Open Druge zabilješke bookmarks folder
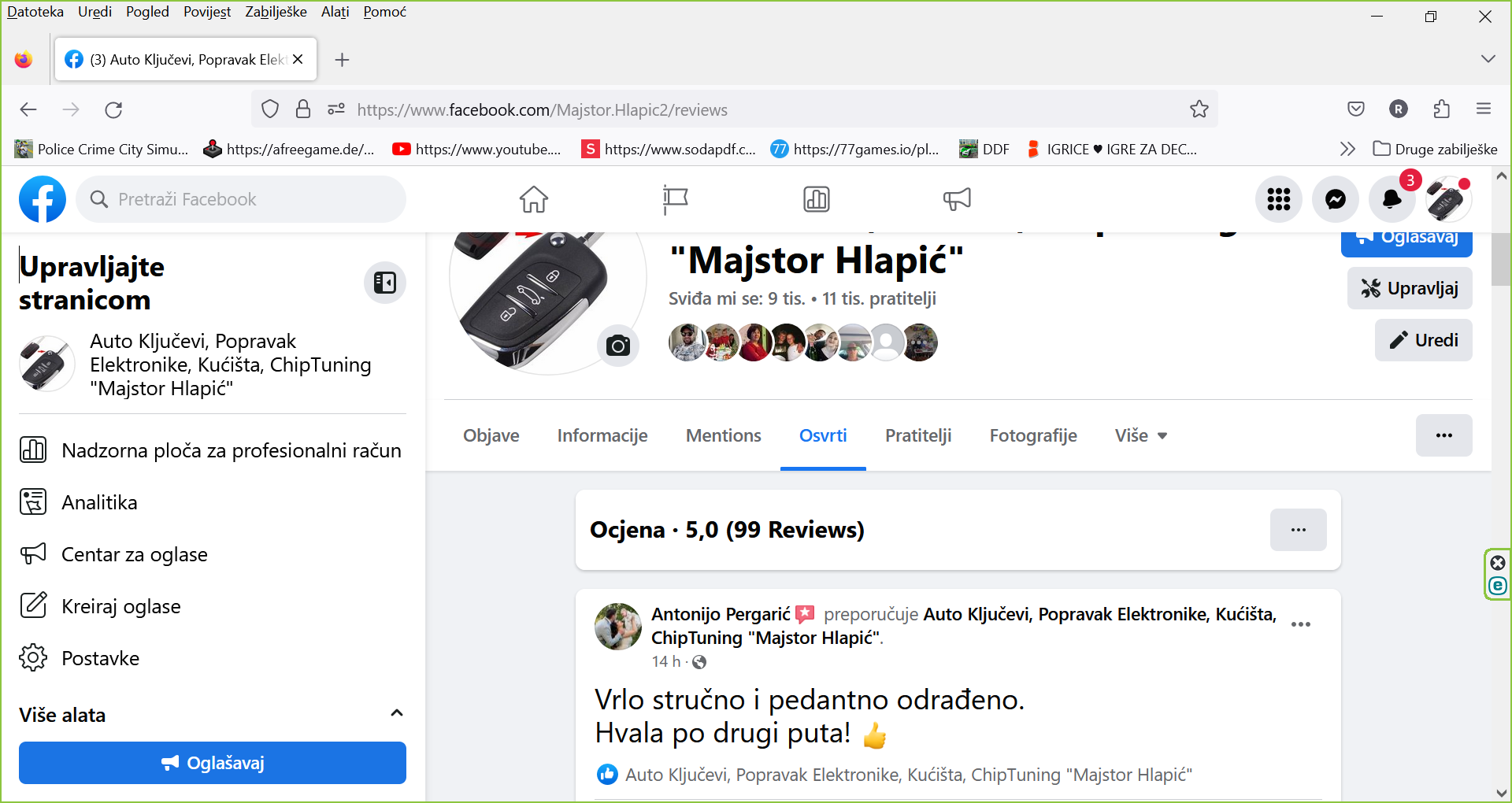Screen dimensions: 1512x803 pos(1435,149)
